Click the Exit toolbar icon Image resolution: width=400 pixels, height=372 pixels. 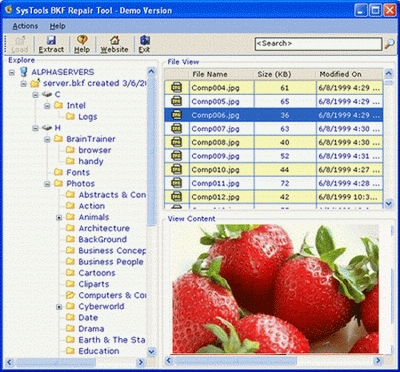point(145,40)
